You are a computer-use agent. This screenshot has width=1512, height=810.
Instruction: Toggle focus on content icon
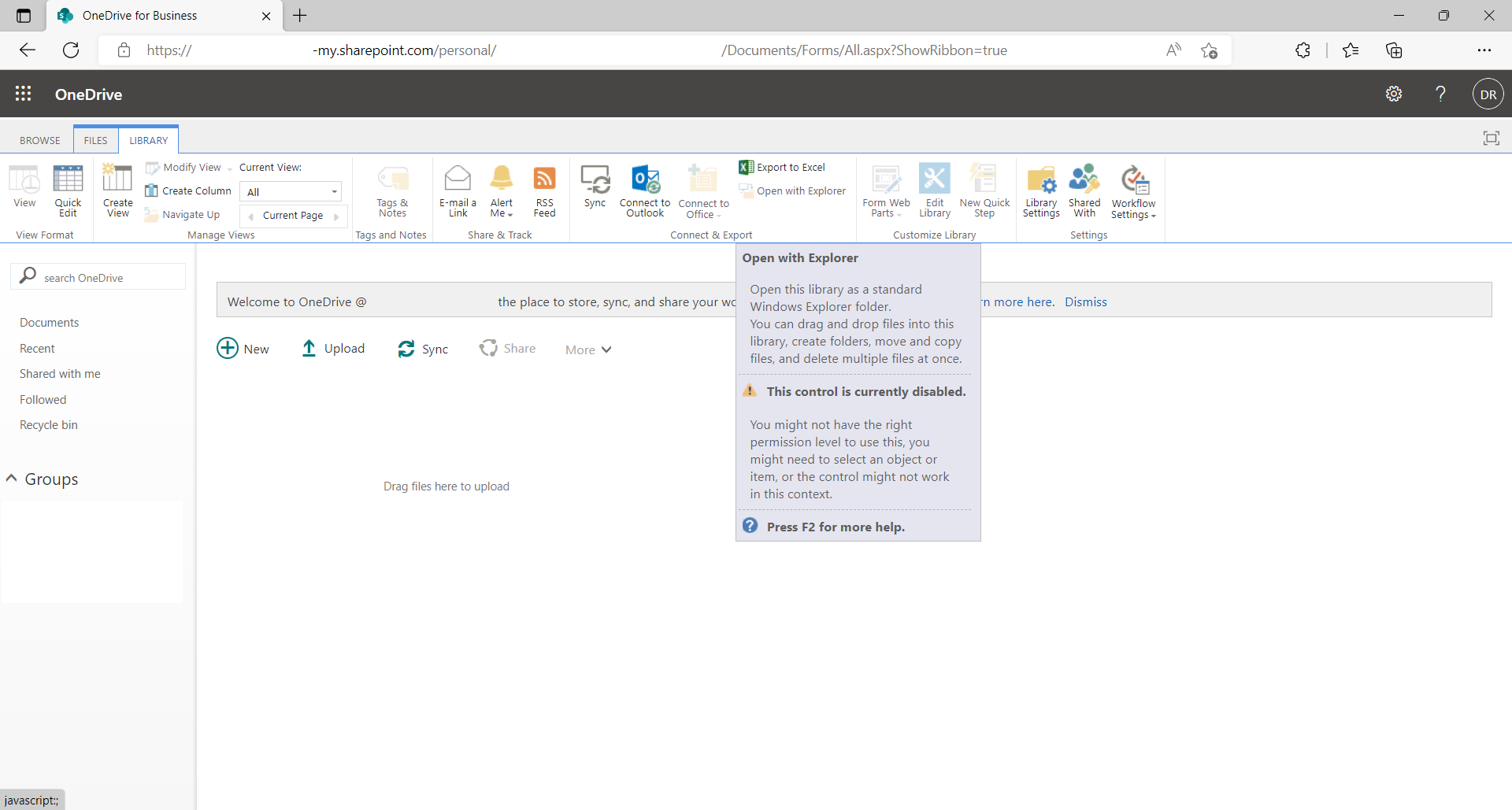pyautogui.click(x=1491, y=138)
